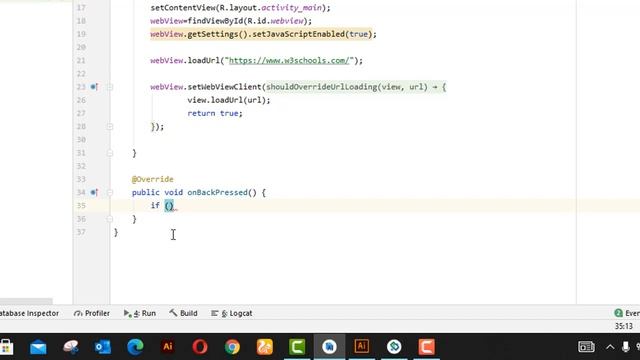Click the touch keyboard tray icon

586,347
